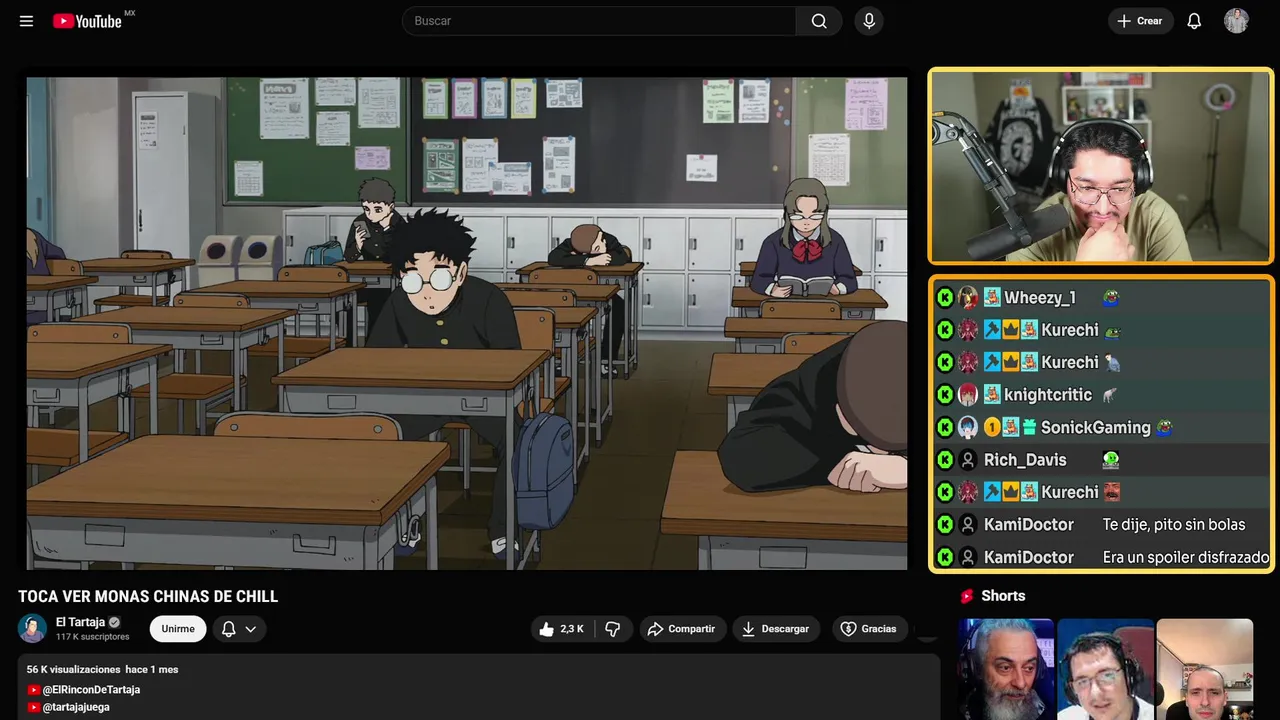Click the avatar next to Wheezy_1

click(x=967, y=297)
